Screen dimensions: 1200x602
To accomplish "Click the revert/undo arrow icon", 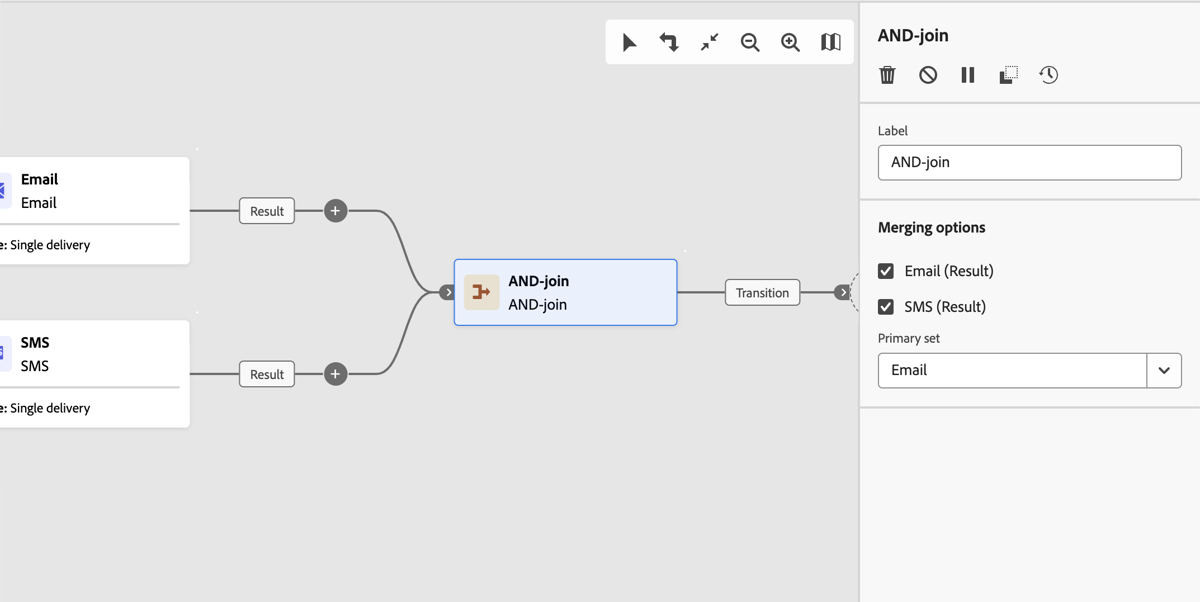I will click(669, 42).
